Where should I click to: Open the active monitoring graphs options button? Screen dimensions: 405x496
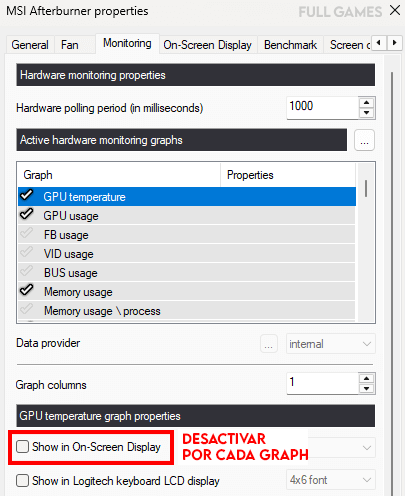point(364,140)
